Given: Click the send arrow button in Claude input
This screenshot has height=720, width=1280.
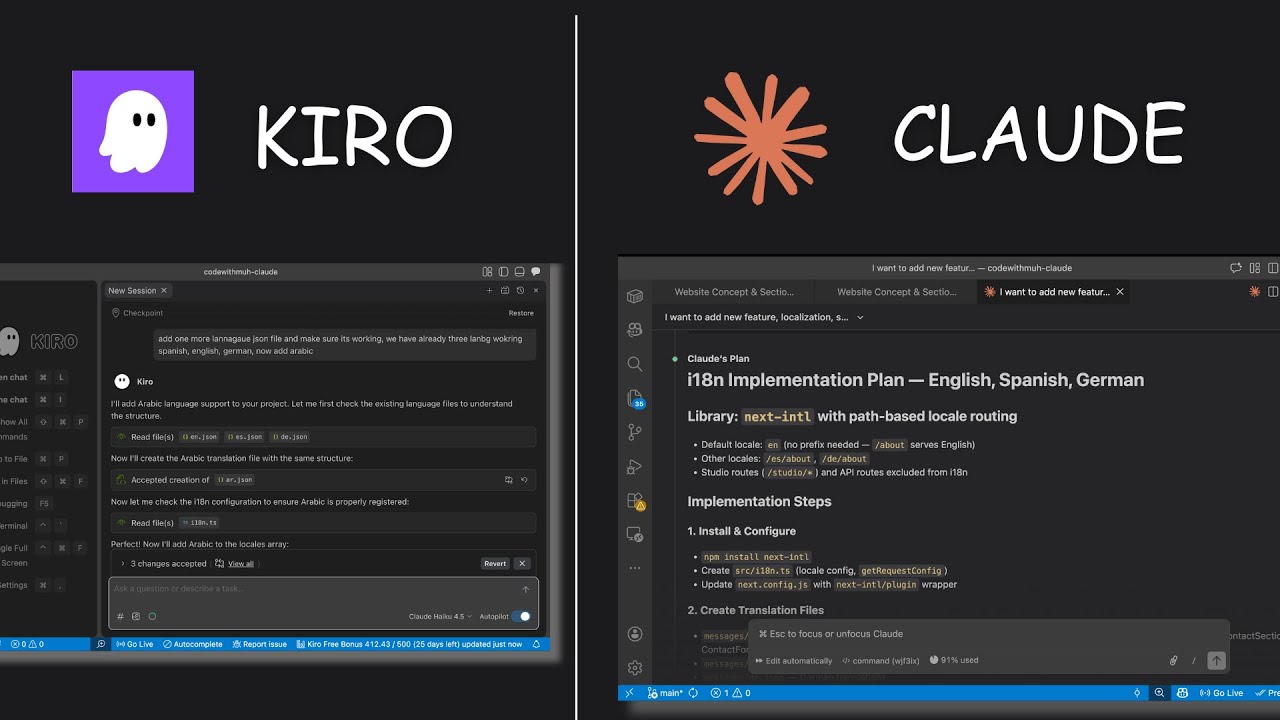Looking at the screenshot, I should (x=1216, y=660).
